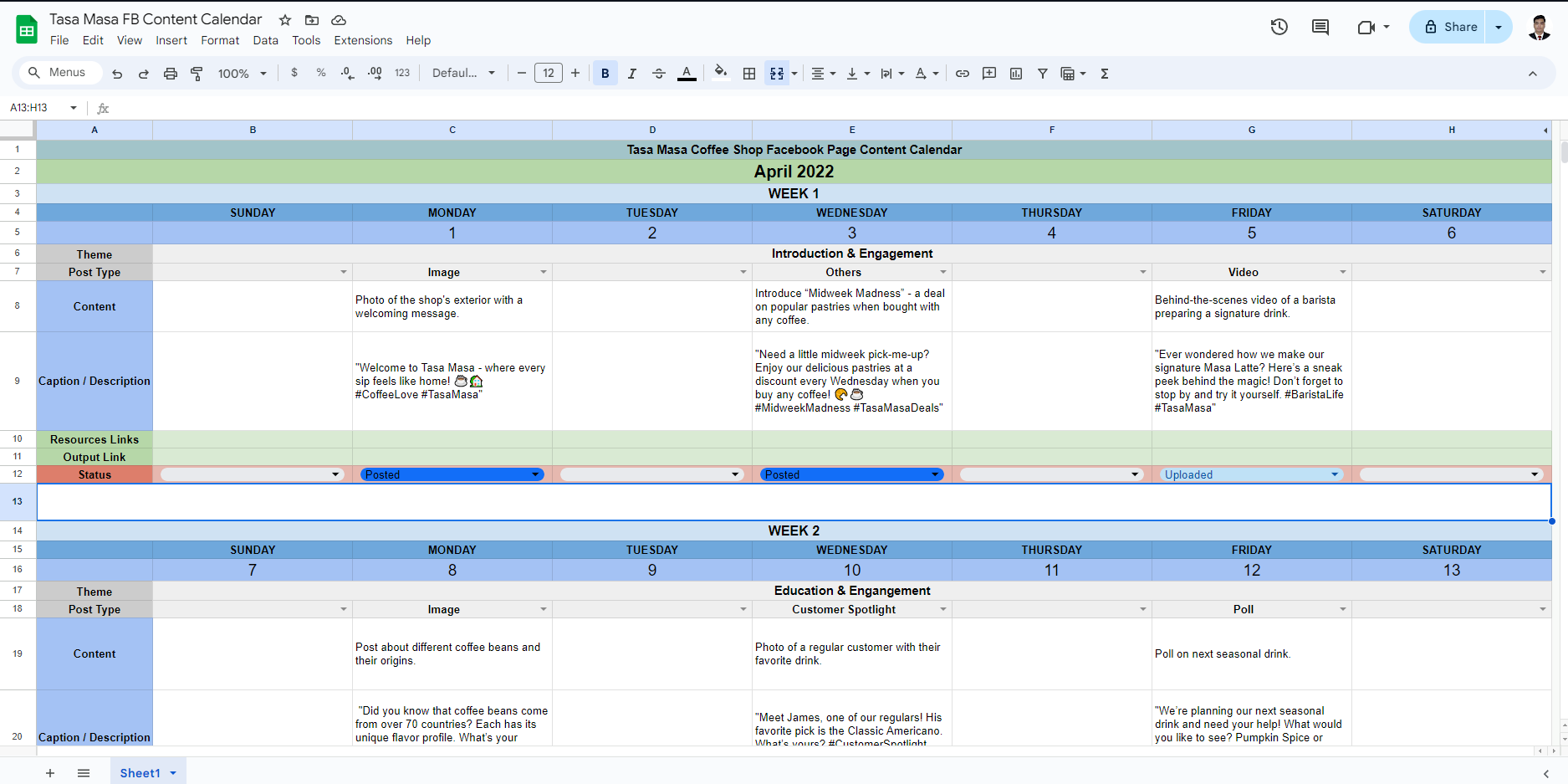Open the text wrapping dropdown
Image resolution: width=1568 pixels, height=784 pixels.
click(x=892, y=74)
